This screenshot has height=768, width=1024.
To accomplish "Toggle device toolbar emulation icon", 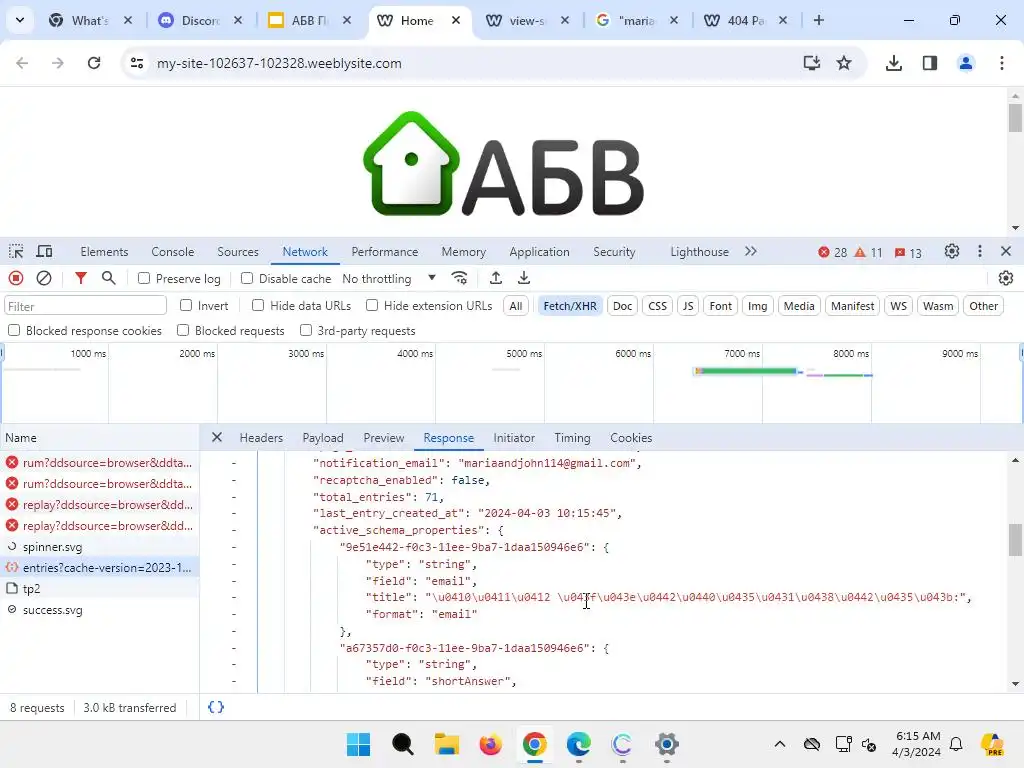I will point(44,251).
